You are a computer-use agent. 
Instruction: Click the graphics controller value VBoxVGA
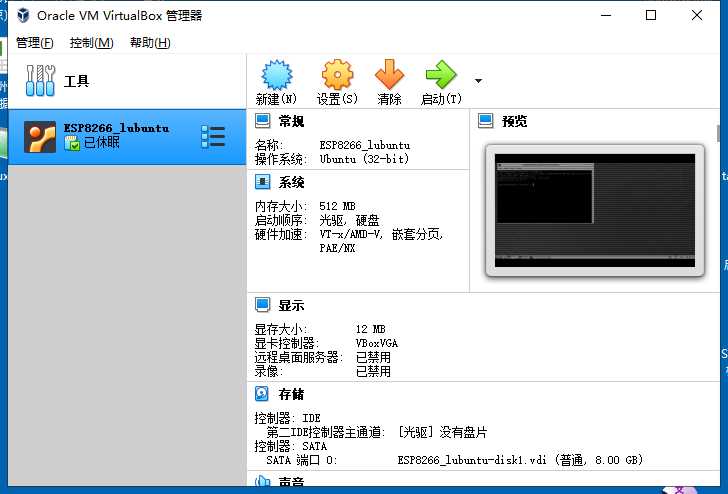tap(377, 343)
